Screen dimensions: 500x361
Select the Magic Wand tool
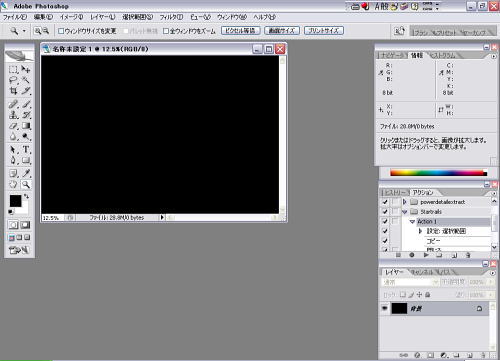(x=26, y=80)
